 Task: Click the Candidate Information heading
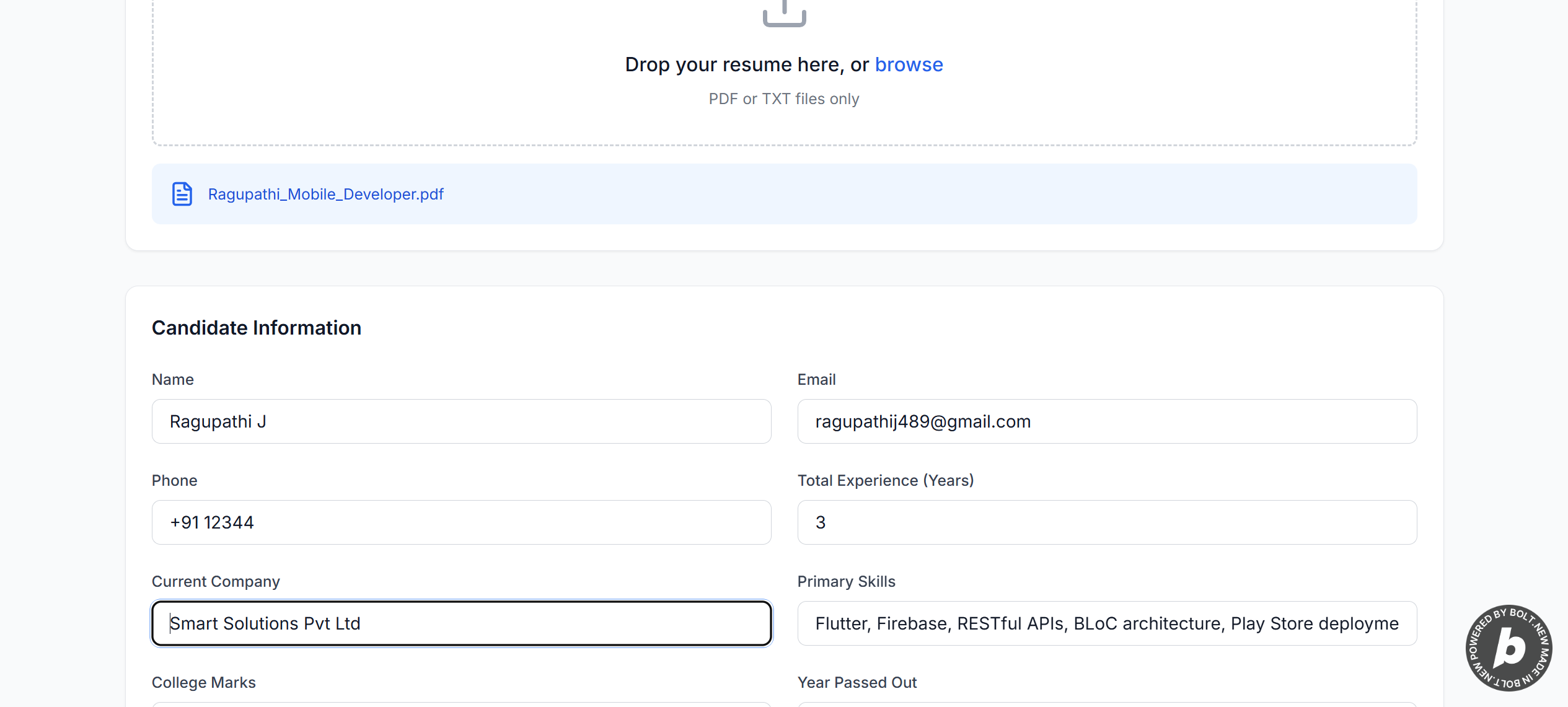256,328
